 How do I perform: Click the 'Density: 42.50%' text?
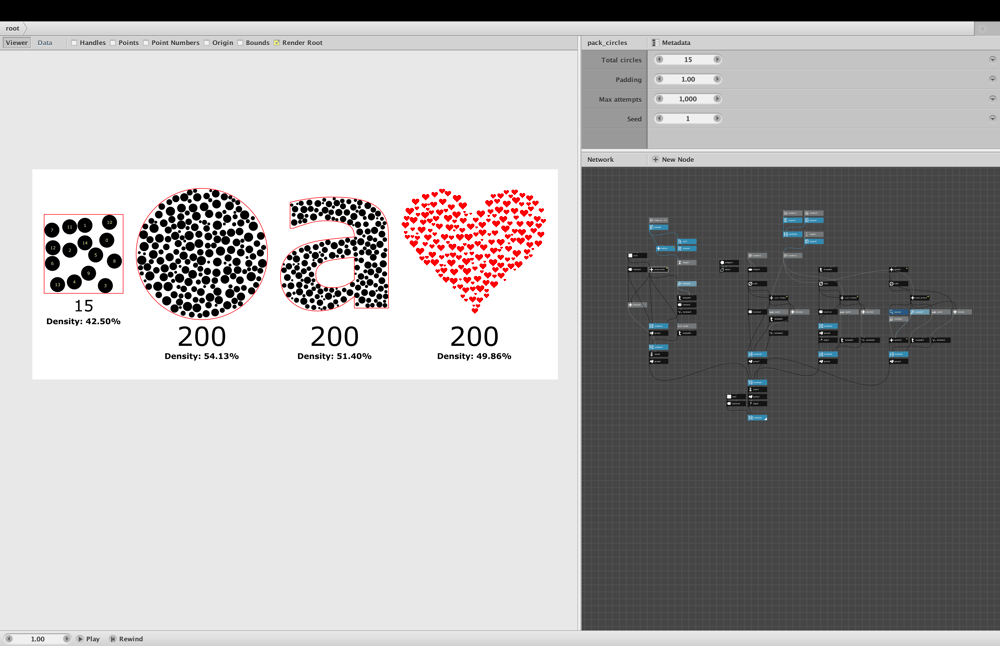(84, 321)
